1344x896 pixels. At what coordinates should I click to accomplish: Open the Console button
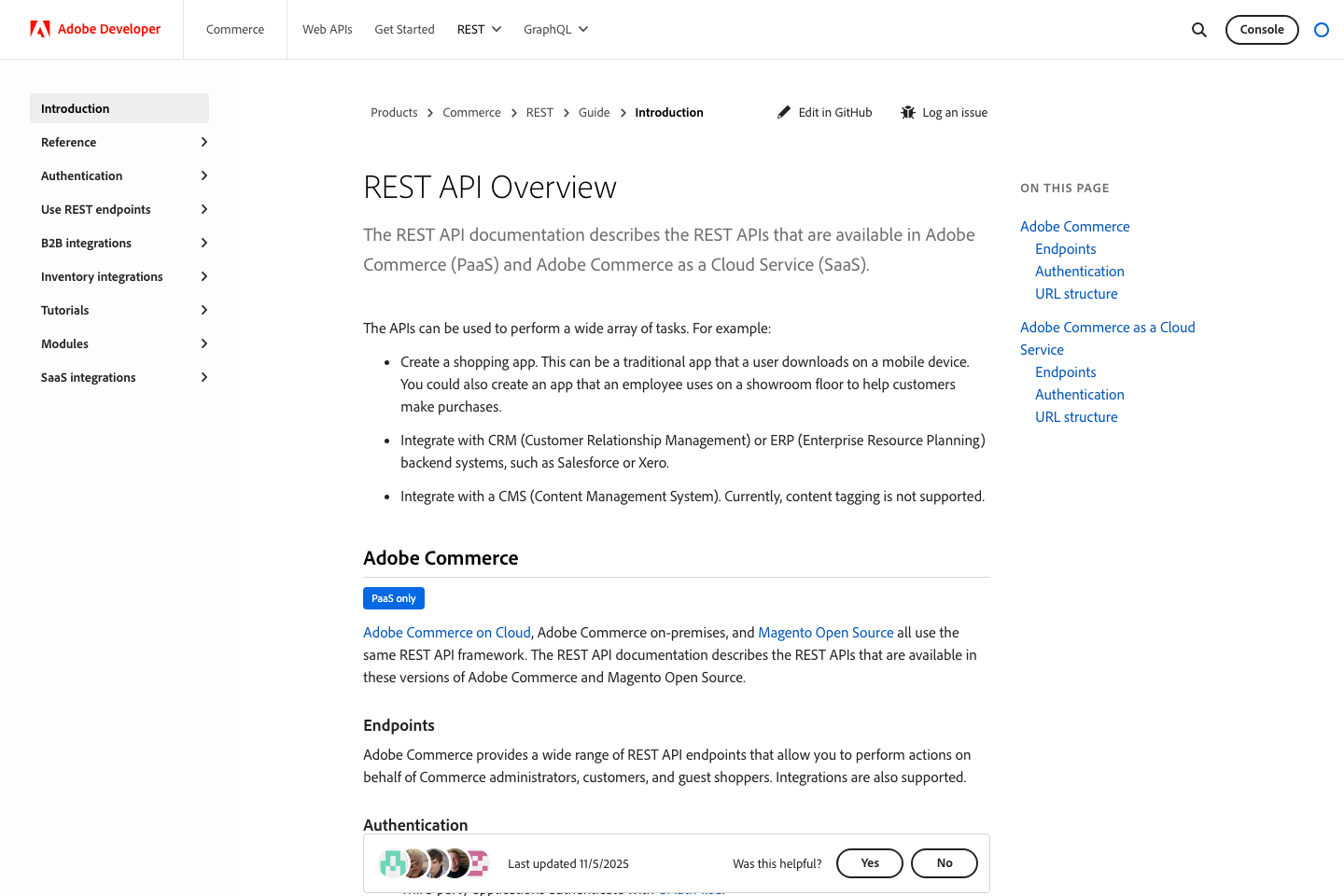click(x=1262, y=29)
